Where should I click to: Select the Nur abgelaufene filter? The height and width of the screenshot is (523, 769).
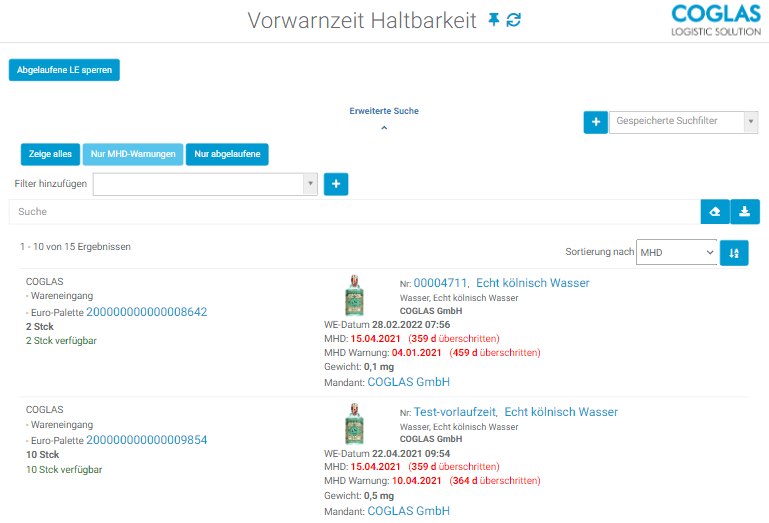(x=227, y=154)
